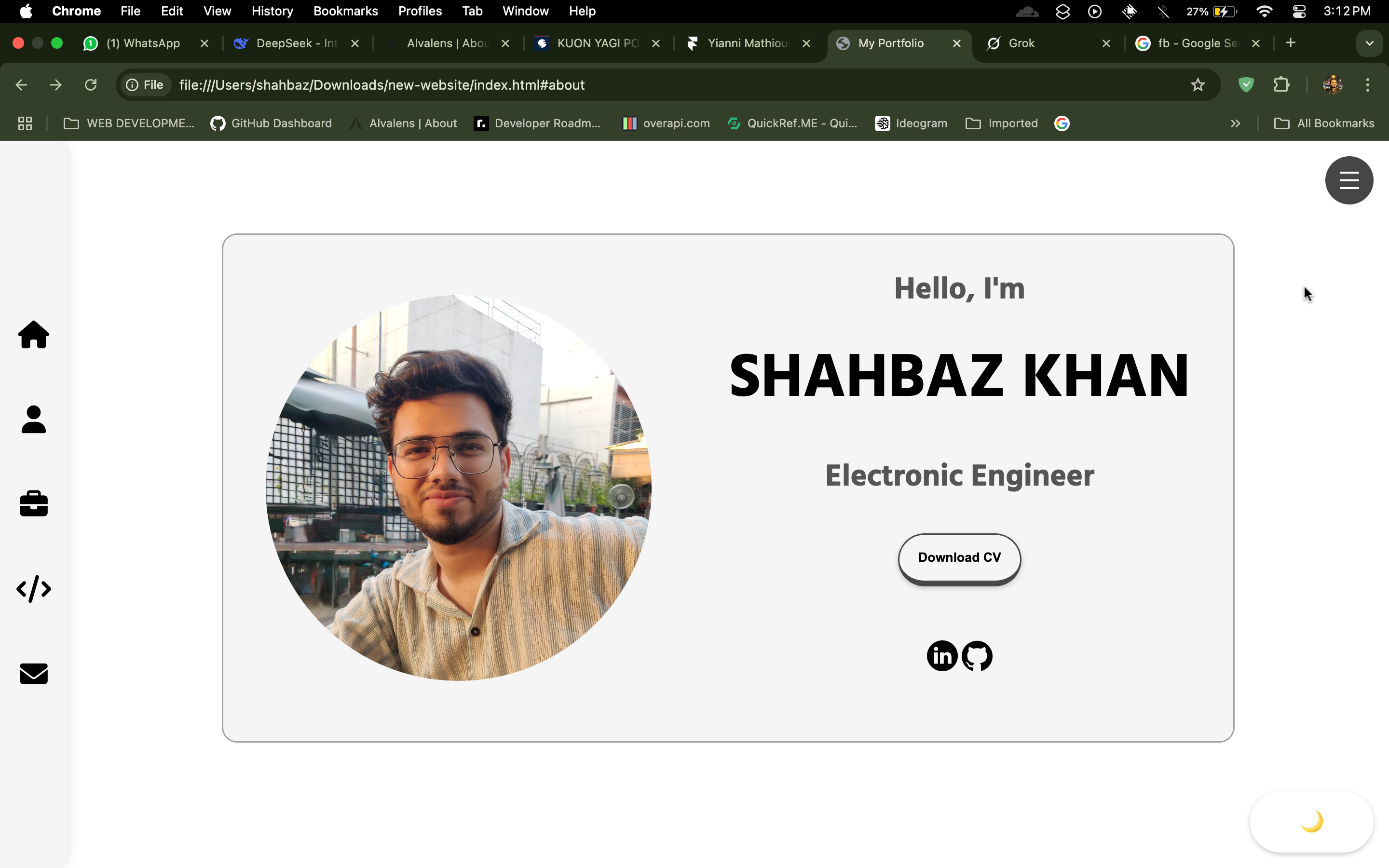Open Chrome three-dot menu
This screenshot has height=868, width=1389.
point(1368,85)
